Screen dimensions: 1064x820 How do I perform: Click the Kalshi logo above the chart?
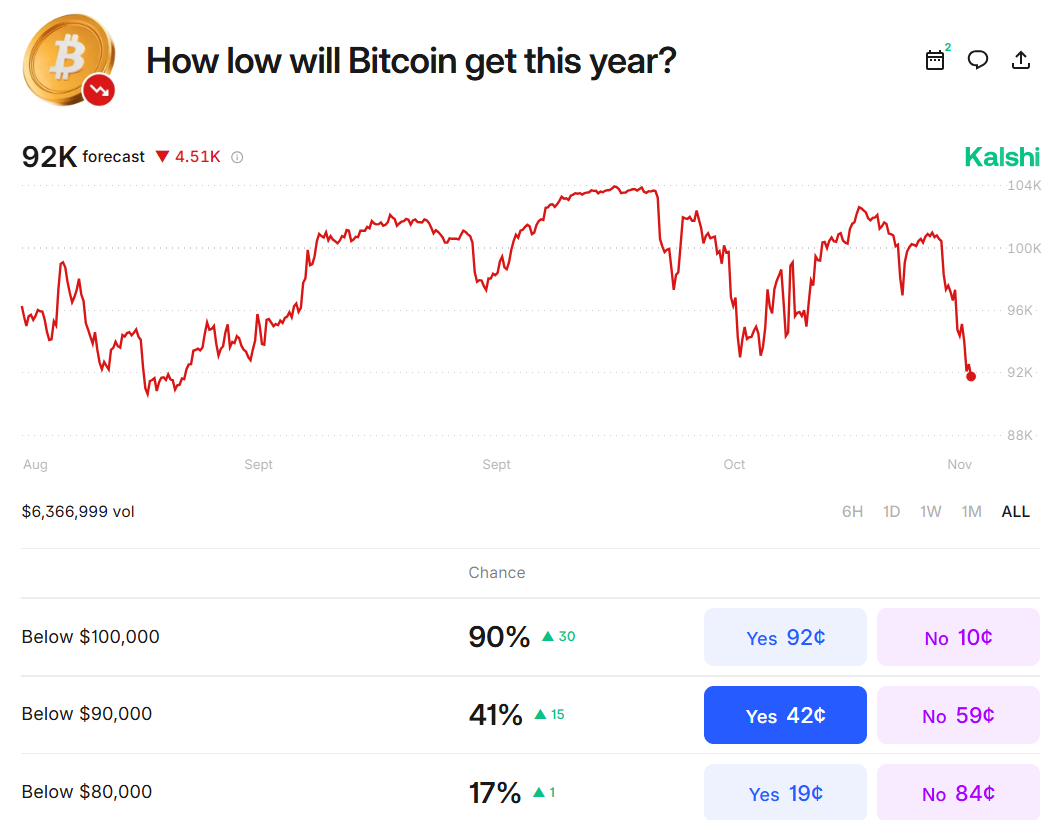tap(1001, 157)
